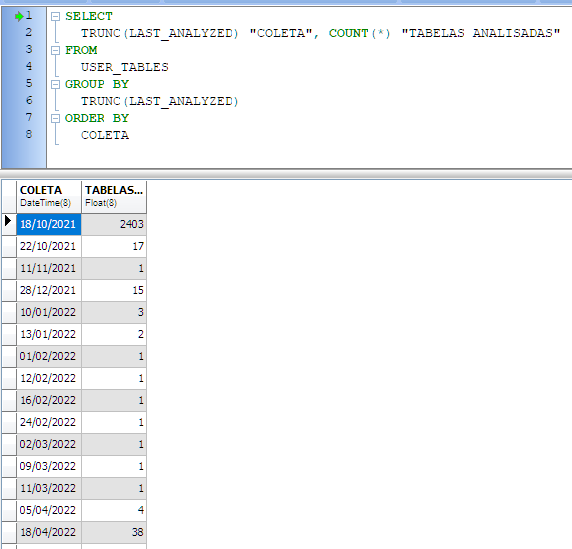Select the 05/04/2022 date cell
Image resolution: width=572 pixels, height=549 pixels.
click(x=49, y=510)
